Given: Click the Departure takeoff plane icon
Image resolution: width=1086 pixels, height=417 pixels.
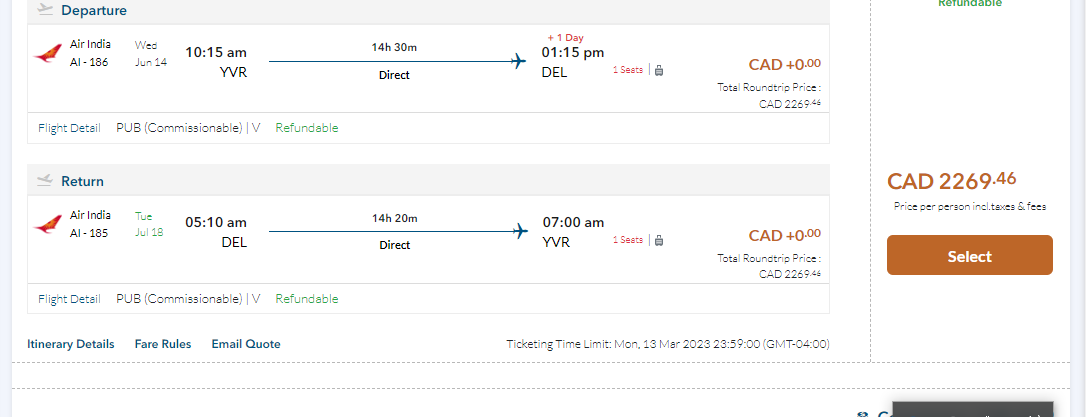Looking at the screenshot, I should click(x=44, y=10).
